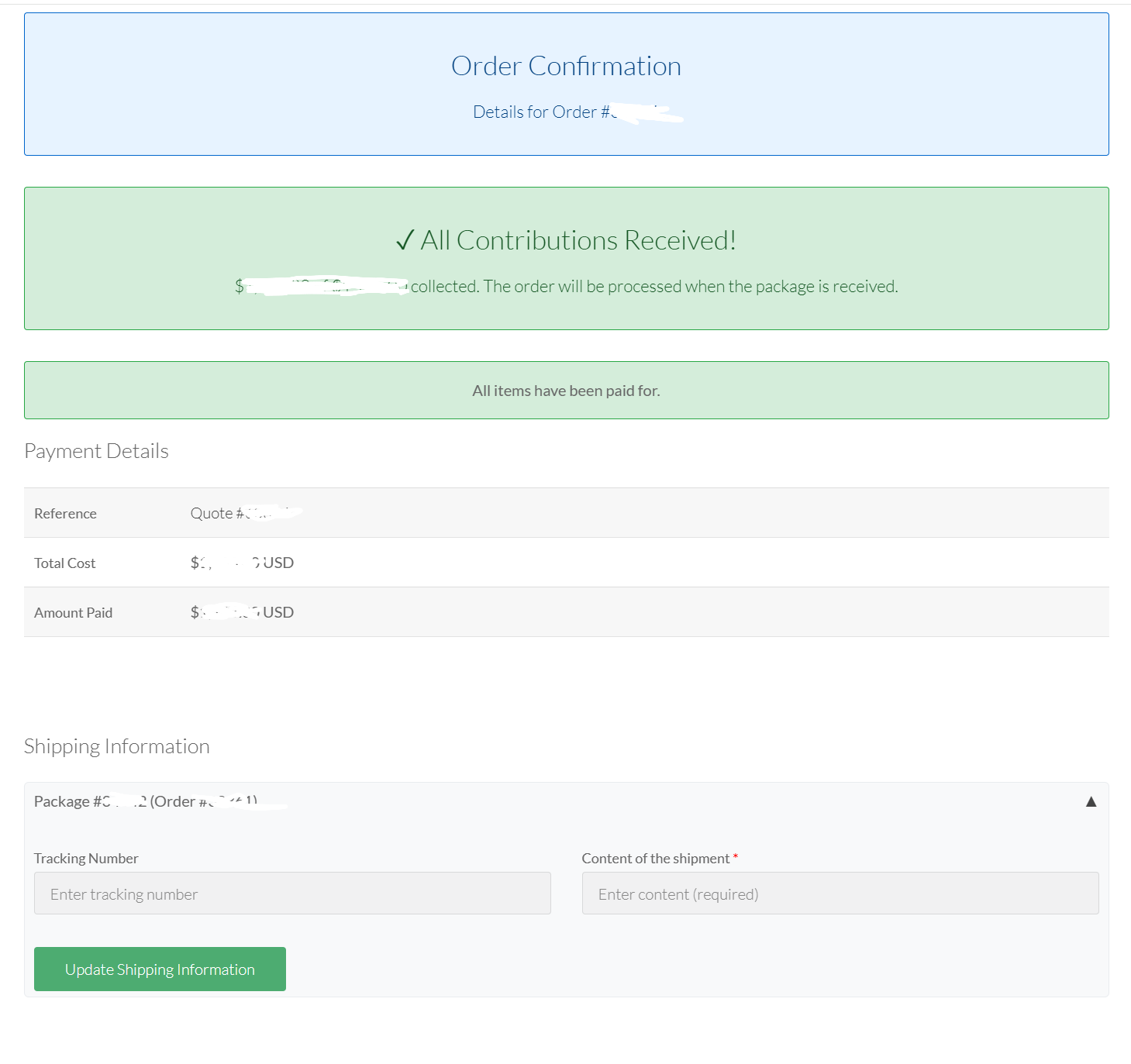Click the Reference row label

[65, 513]
